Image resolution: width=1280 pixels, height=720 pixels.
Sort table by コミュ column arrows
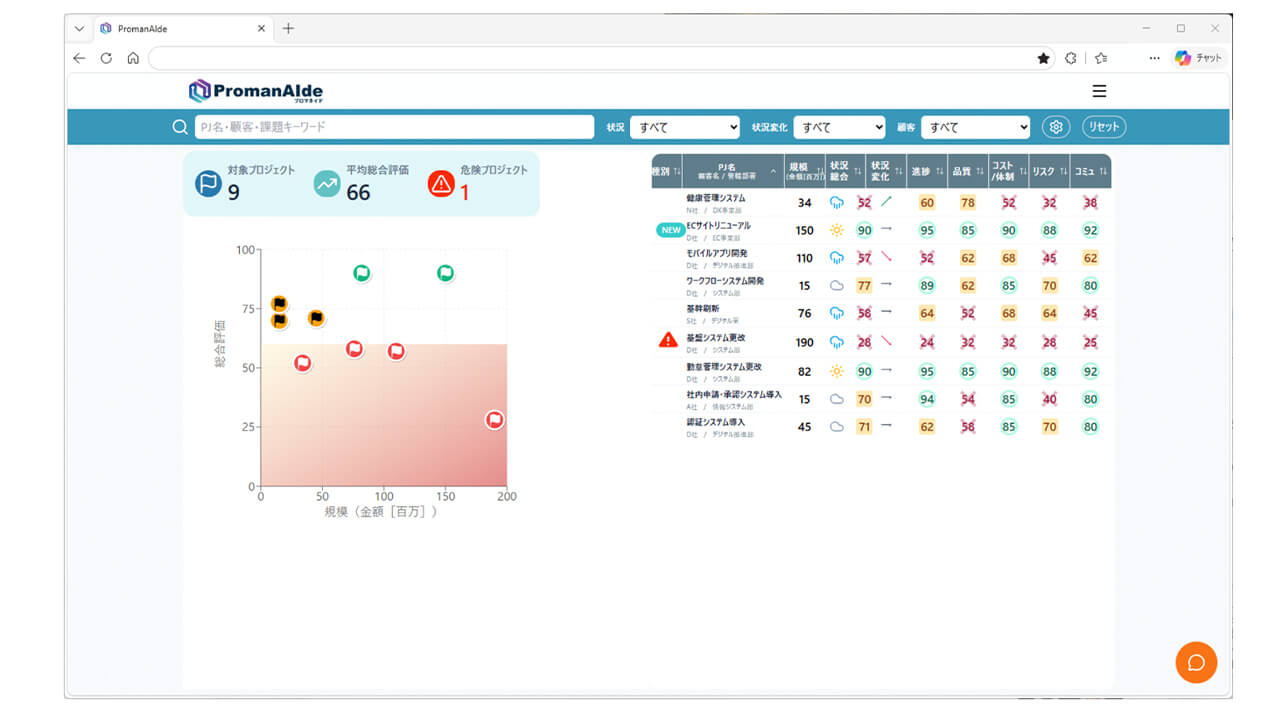click(x=1103, y=171)
